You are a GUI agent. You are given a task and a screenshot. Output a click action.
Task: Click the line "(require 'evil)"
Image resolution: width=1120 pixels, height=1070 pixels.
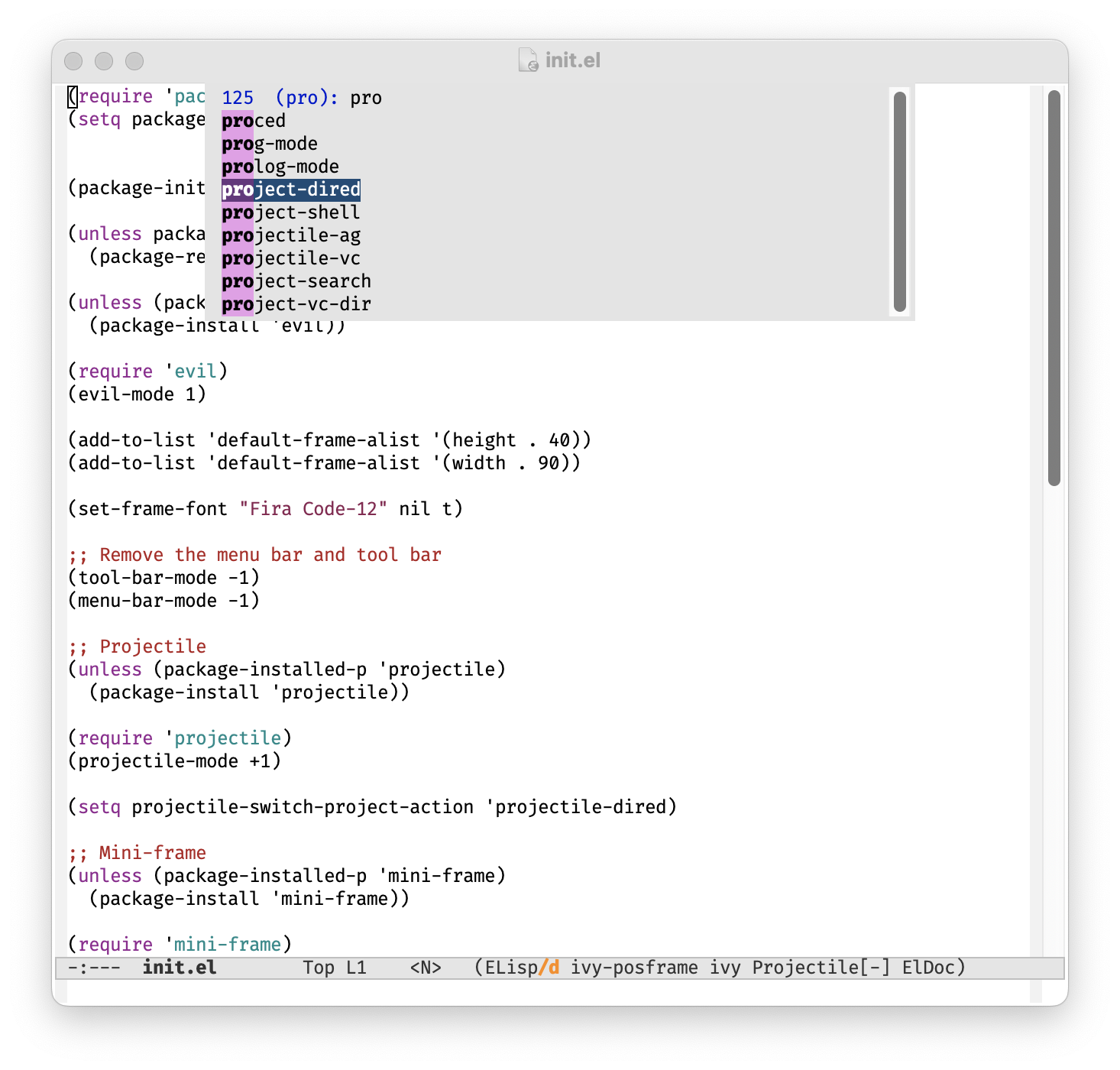point(147,371)
